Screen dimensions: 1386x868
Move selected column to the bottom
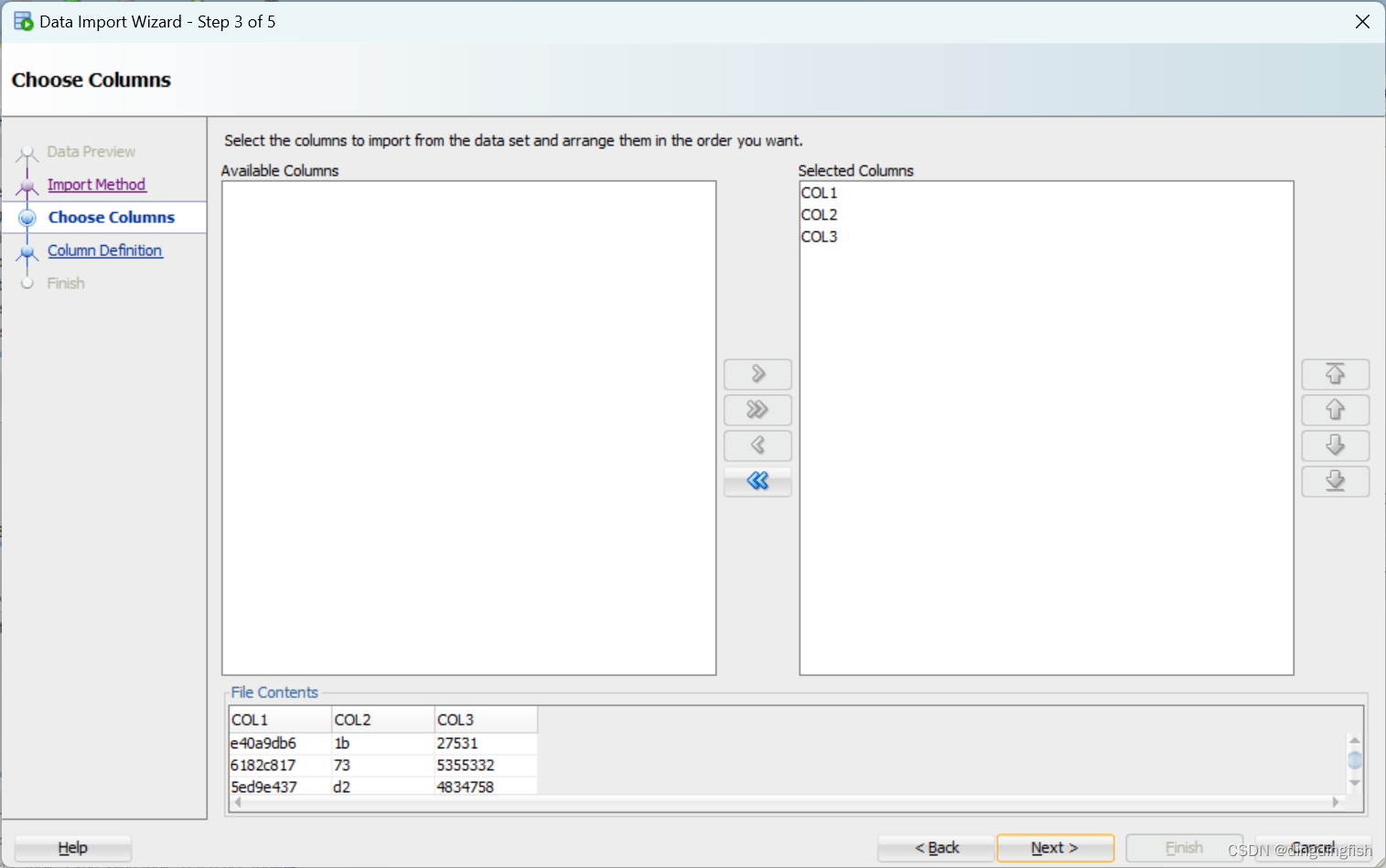click(x=1335, y=481)
